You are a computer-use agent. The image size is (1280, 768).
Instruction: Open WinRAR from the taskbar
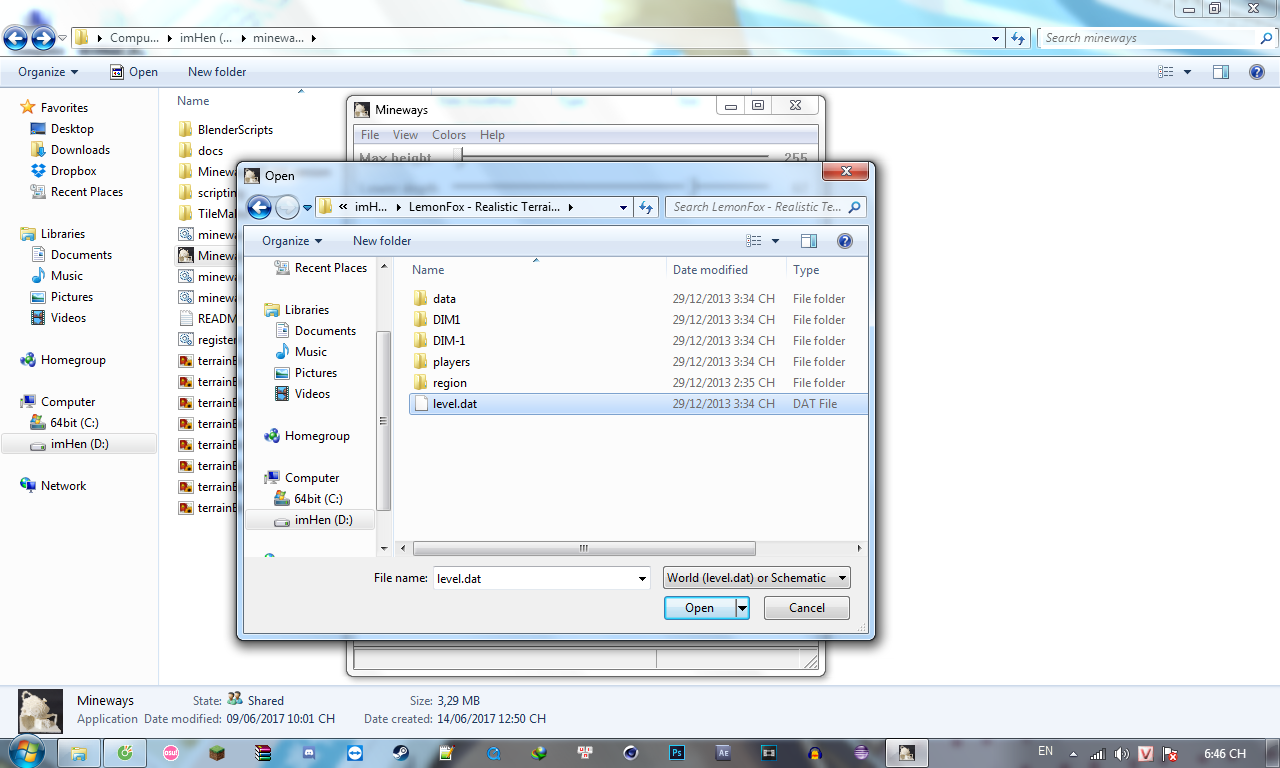click(x=263, y=753)
